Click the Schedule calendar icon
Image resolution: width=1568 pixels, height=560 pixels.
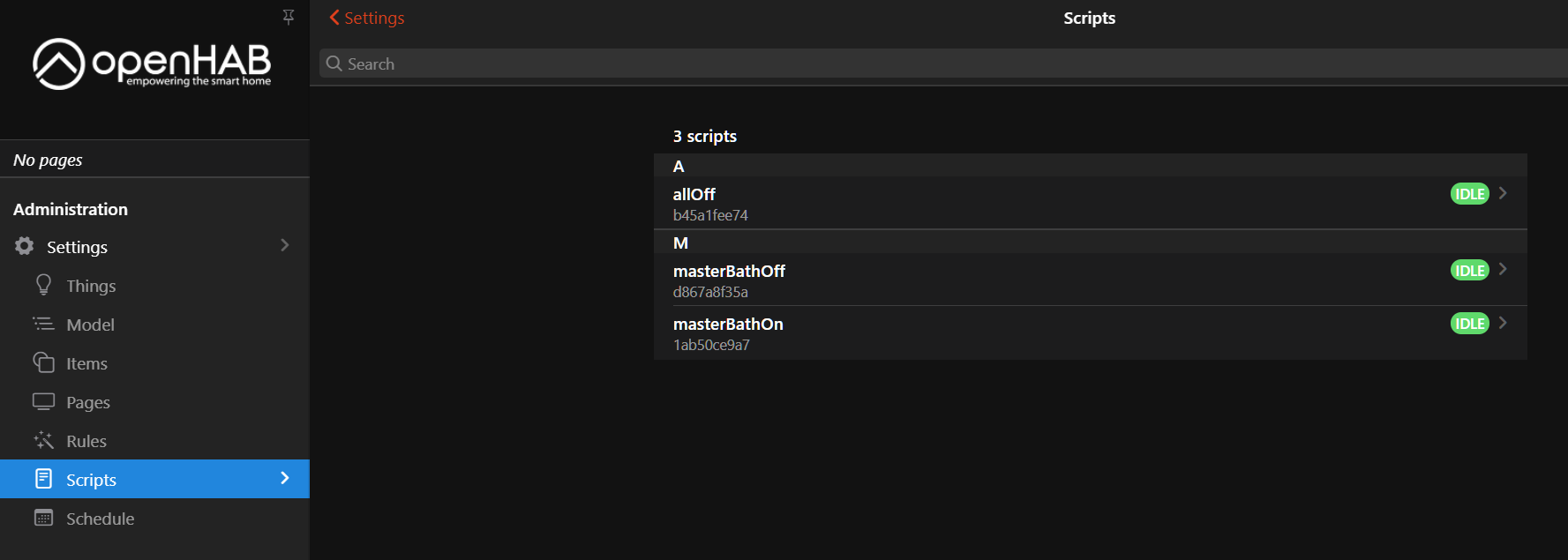click(43, 518)
